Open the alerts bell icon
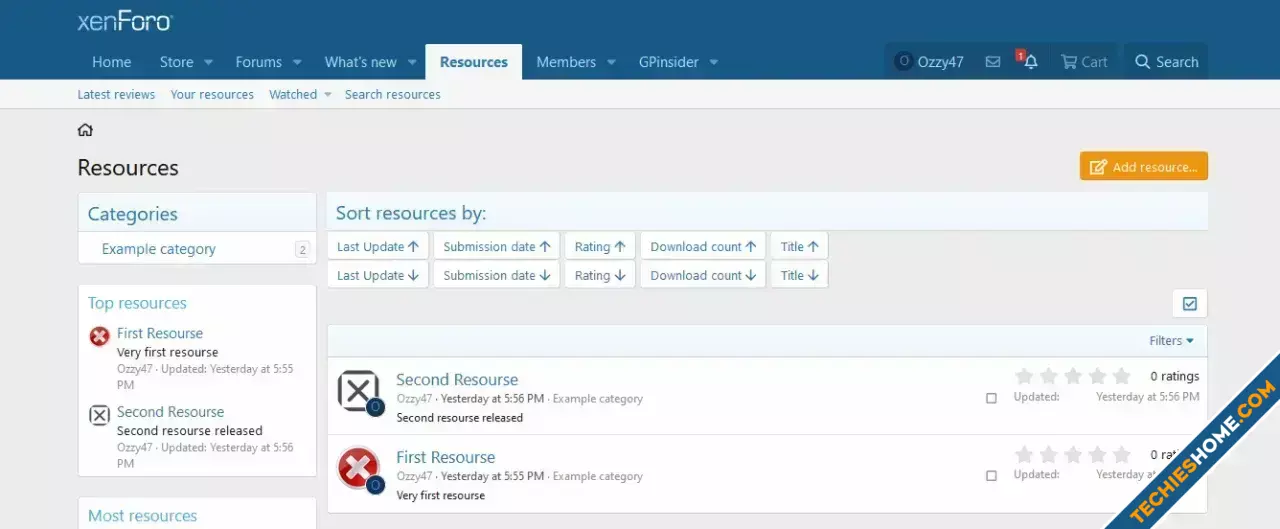 [1030, 62]
